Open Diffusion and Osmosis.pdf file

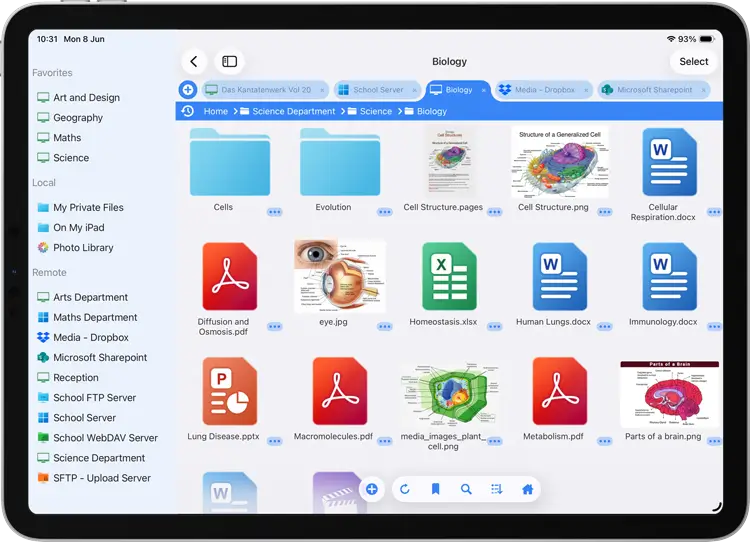click(x=230, y=277)
